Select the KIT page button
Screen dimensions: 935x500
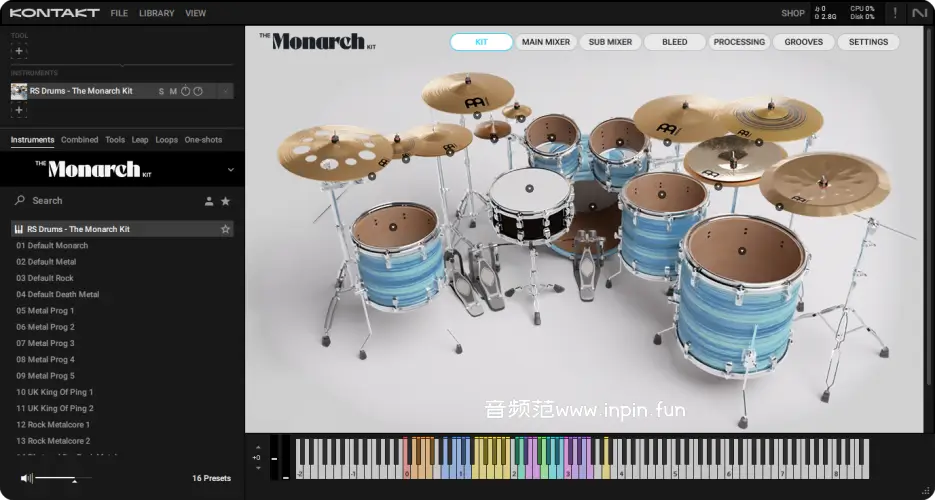click(x=481, y=42)
